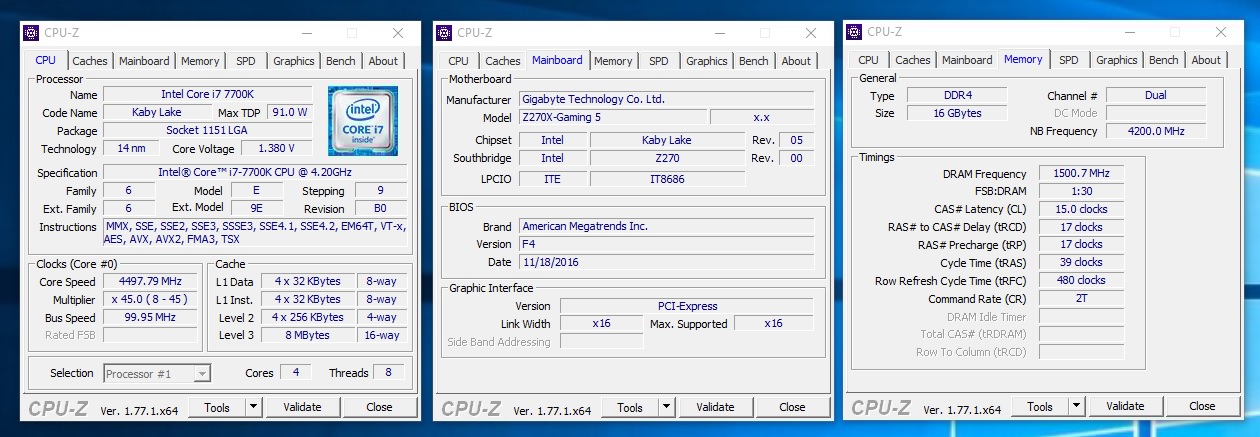Open Caches tab in Memory window
This screenshot has height=437, width=1260.
pos(913,60)
